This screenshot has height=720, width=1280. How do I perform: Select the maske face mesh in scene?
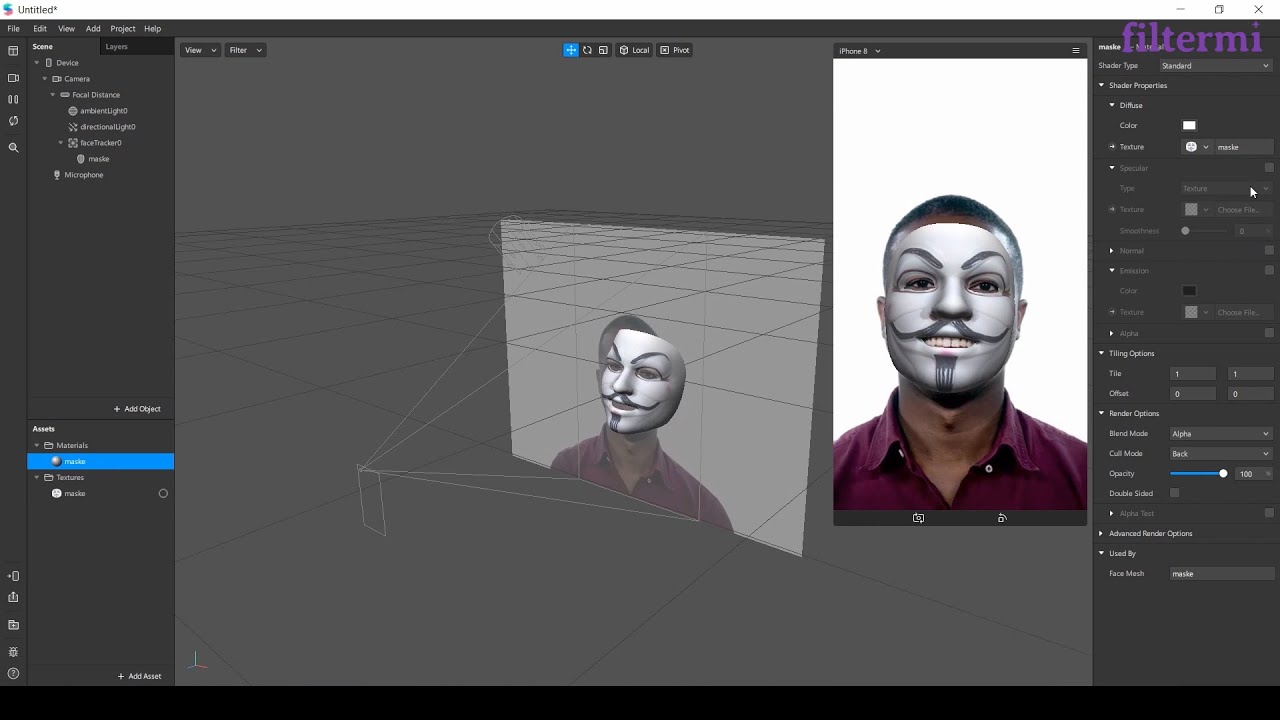click(x=98, y=159)
